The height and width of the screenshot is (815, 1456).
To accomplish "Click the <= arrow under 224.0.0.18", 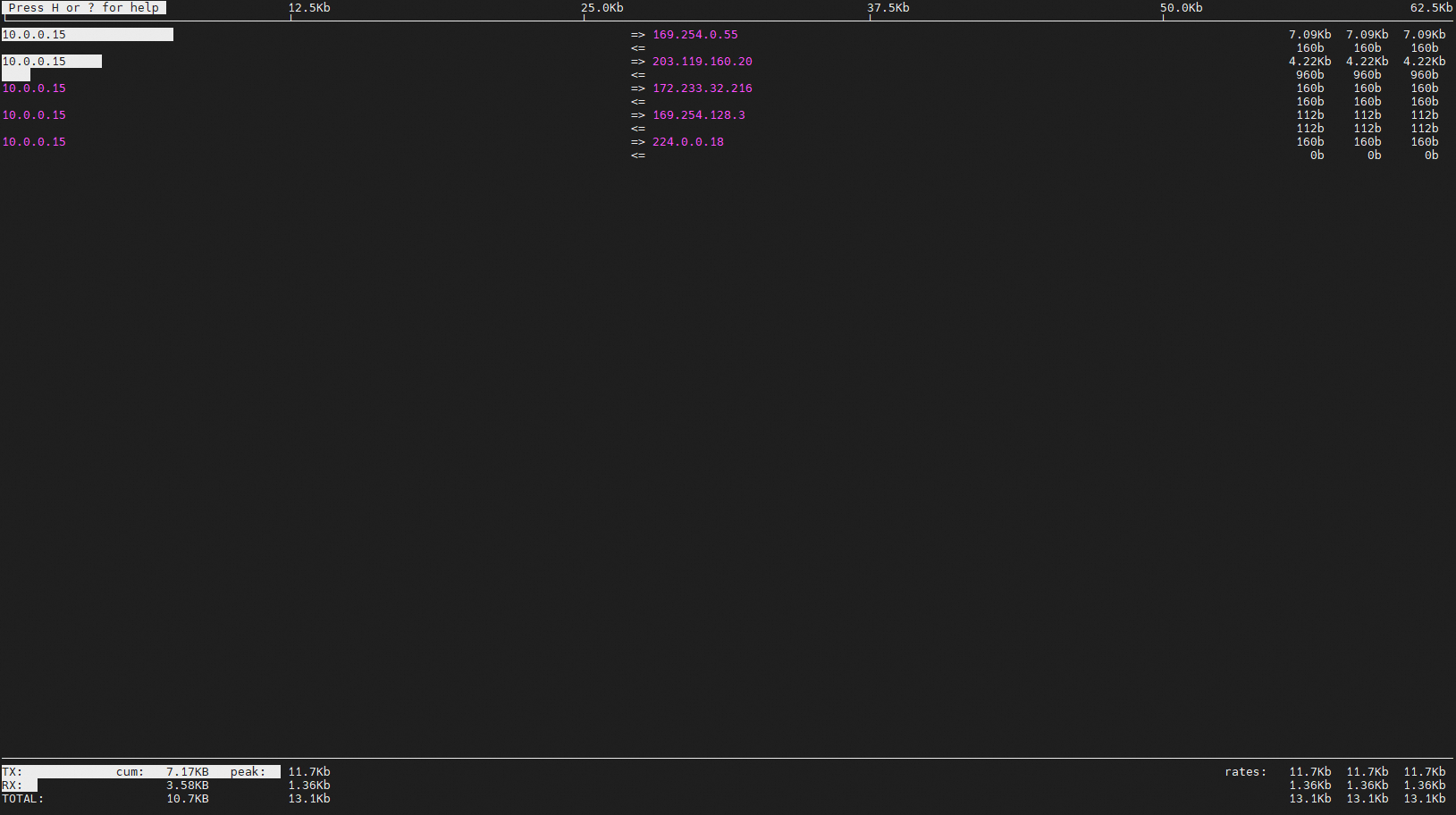I will tap(638, 155).
